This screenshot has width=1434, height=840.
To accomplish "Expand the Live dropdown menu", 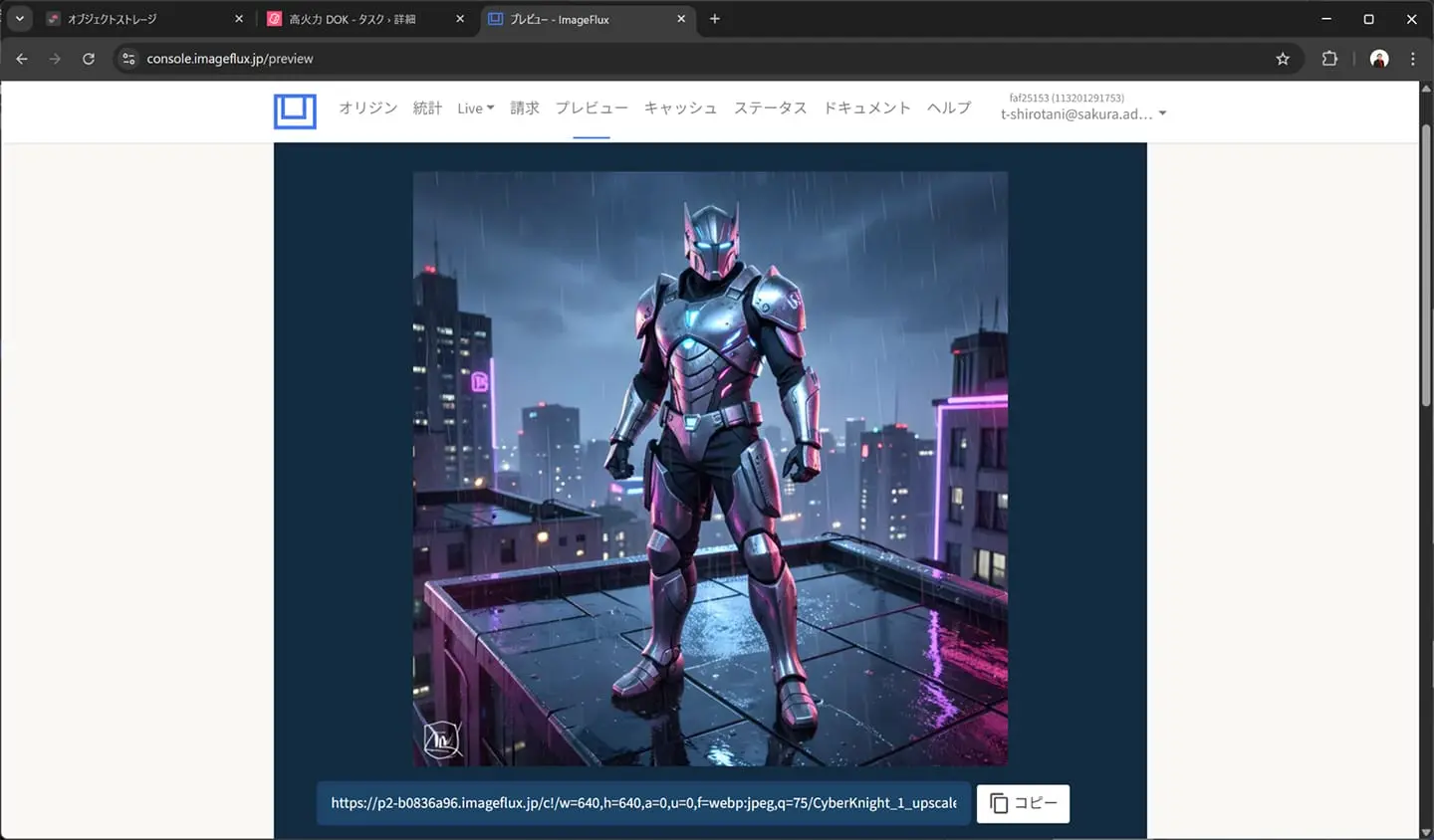I will pos(475,108).
